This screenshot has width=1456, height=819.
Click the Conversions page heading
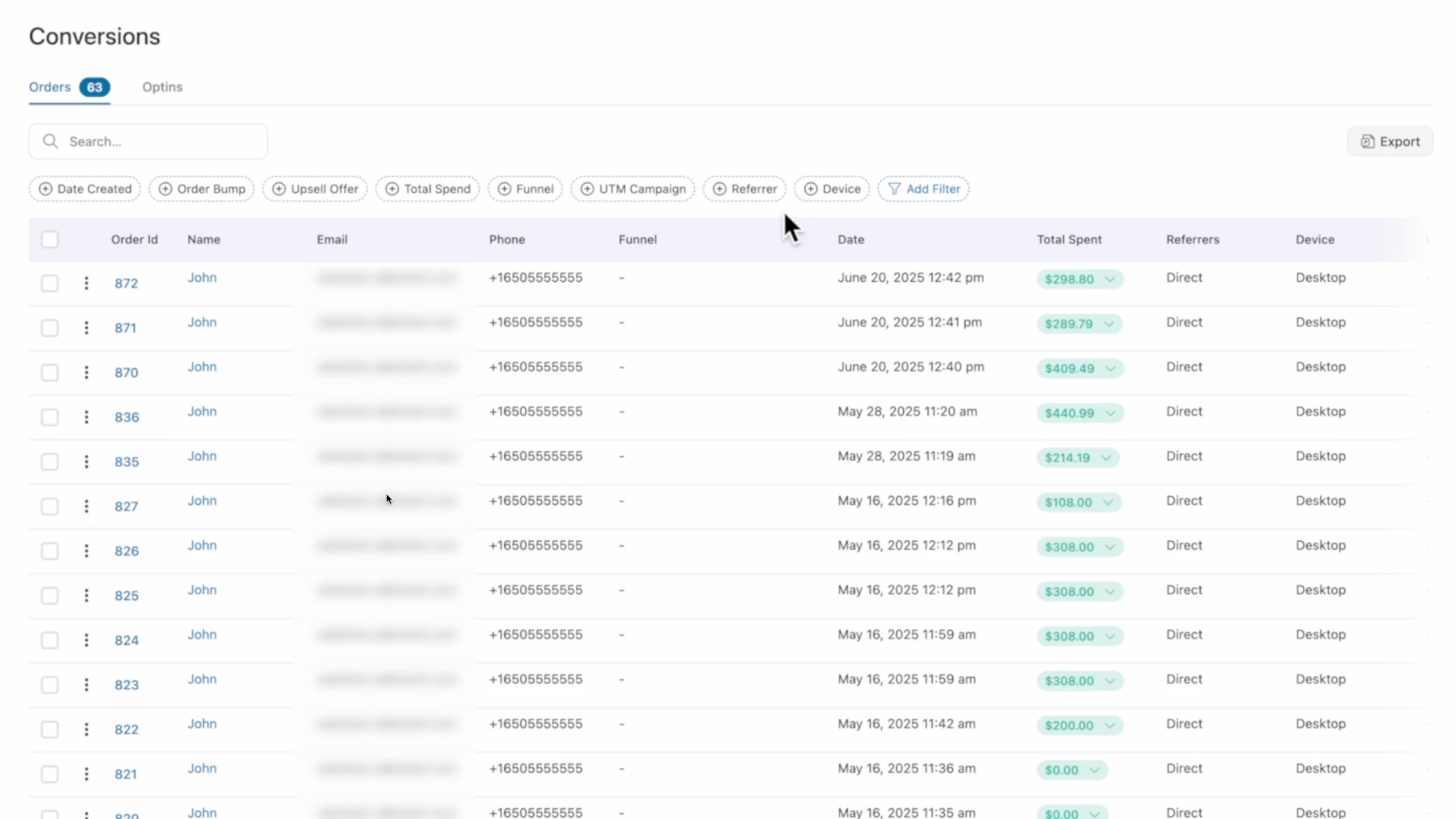[94, 37]
